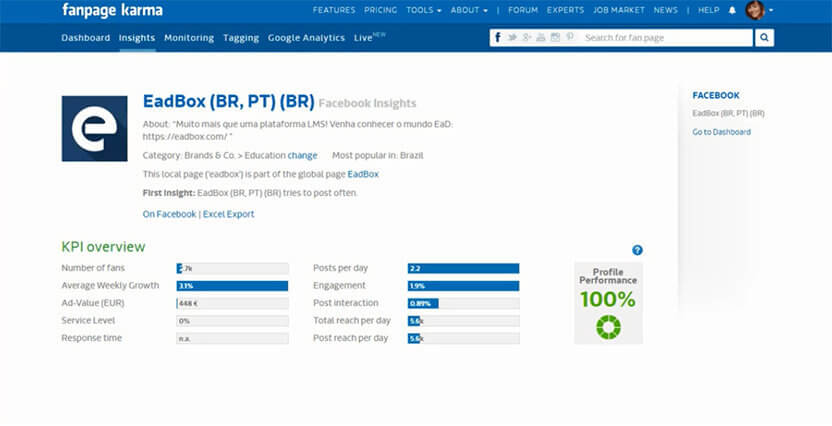Viewport: 832px width, 426px height.
Task: Click the Average Weekly Growth bar
Action: point(232,286)
